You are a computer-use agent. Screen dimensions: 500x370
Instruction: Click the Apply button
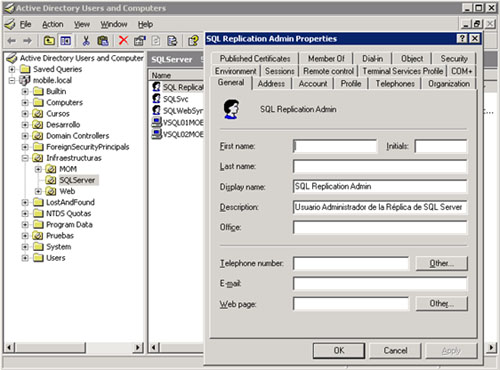pos(451,351)
